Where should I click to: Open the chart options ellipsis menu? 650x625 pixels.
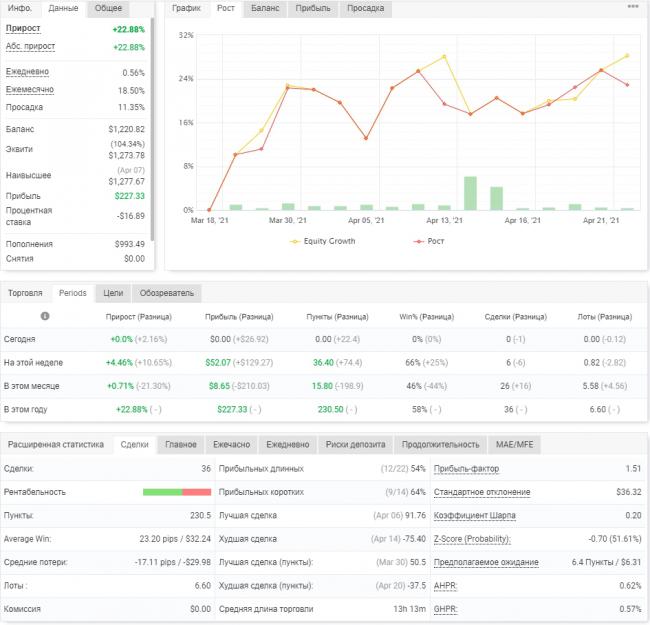tap(633, 6)
